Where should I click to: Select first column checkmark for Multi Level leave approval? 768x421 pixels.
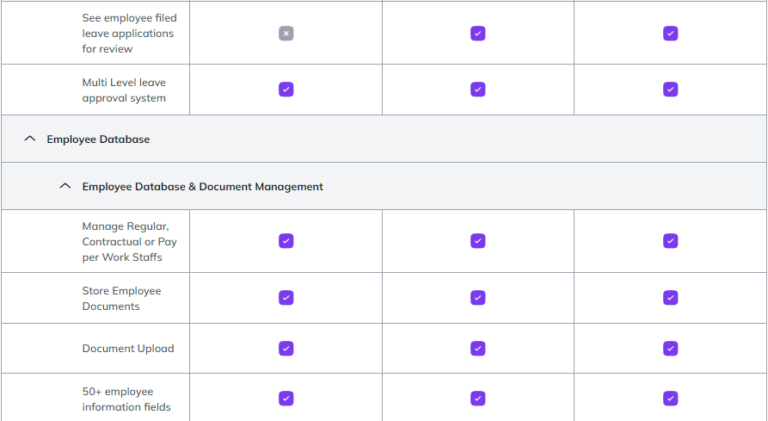[286, 89]
